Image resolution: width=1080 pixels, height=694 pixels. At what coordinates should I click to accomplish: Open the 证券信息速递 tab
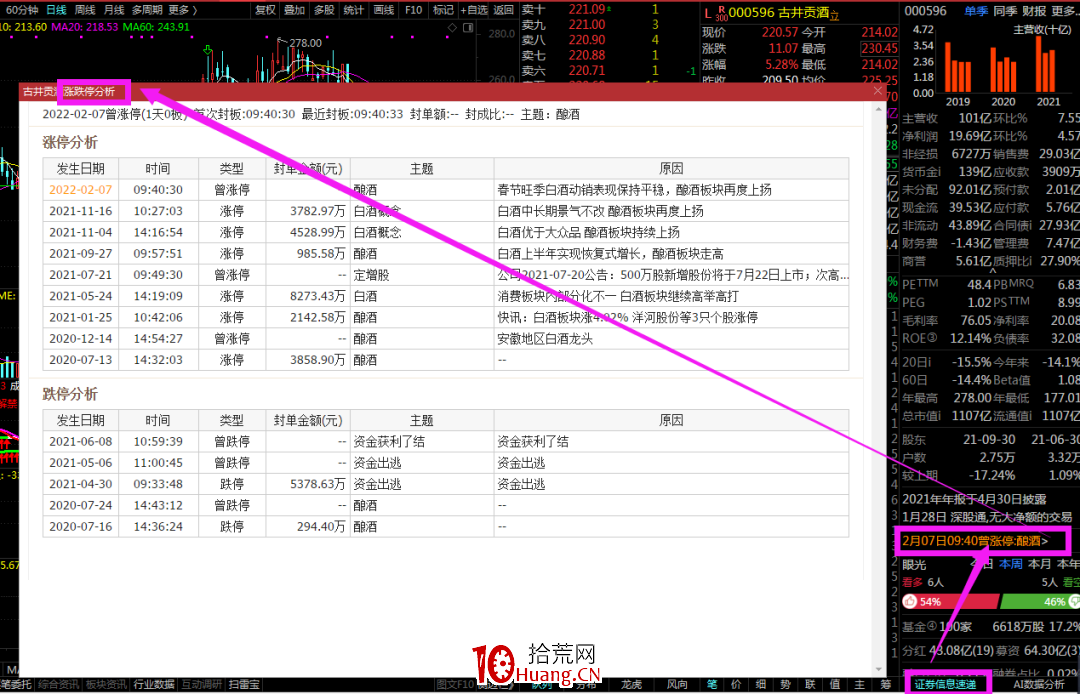click(946, 684)
